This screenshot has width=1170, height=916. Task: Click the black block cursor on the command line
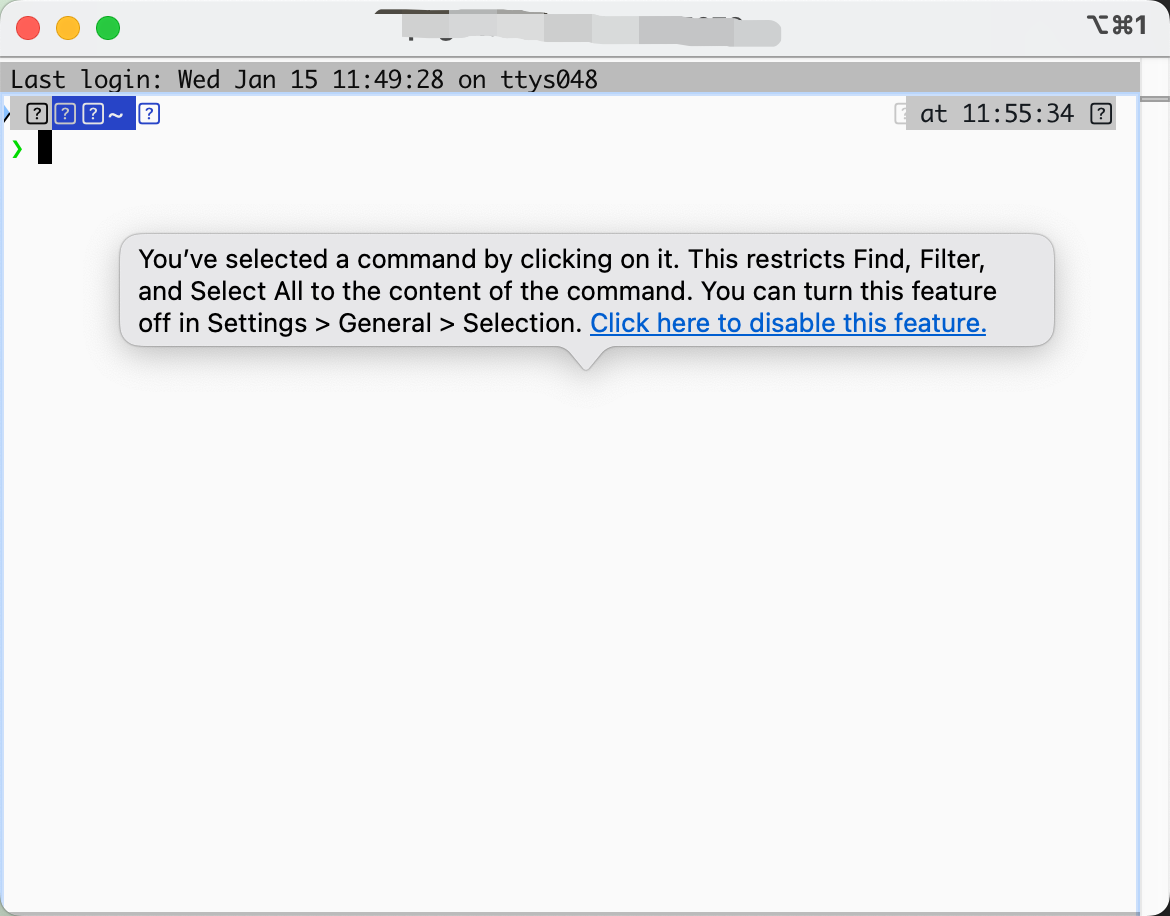(45, 147)
